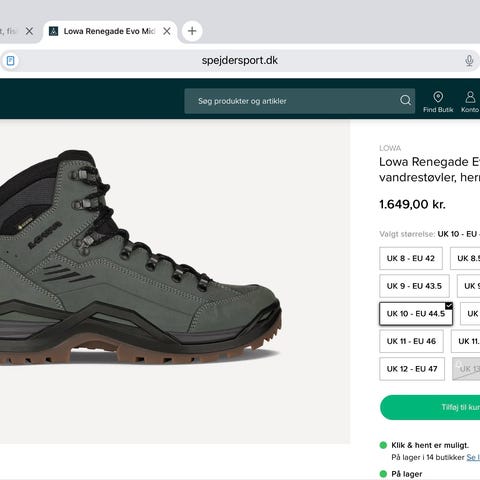Close the partially visible left browser tab

tap(29, 31)
